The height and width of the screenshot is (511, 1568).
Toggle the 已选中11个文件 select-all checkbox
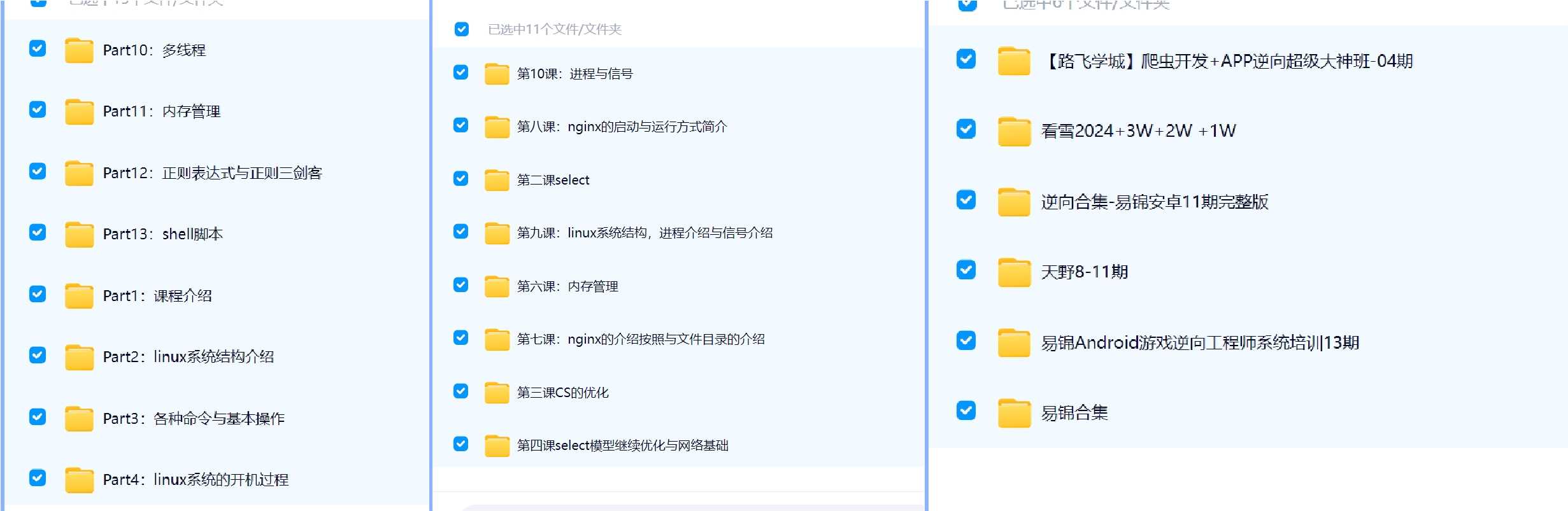[462, 29]
